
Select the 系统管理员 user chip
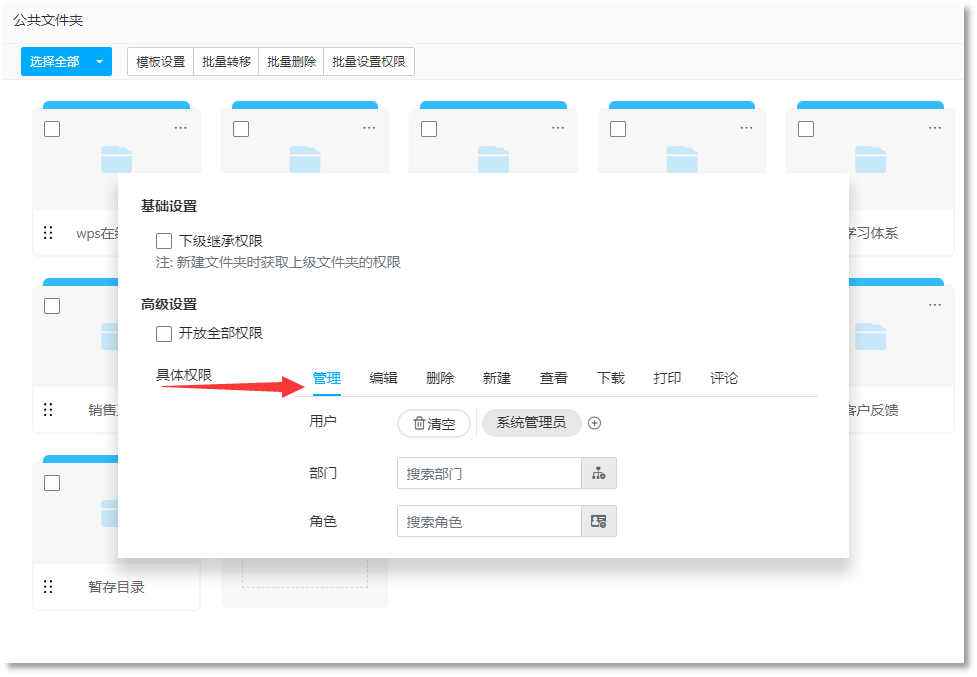tap(531, 423)
